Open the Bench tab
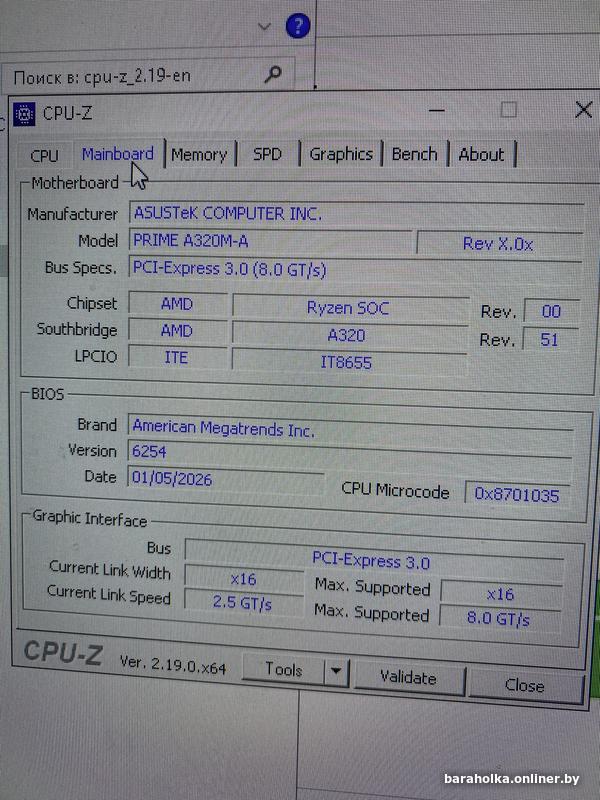 click(414, 154)
